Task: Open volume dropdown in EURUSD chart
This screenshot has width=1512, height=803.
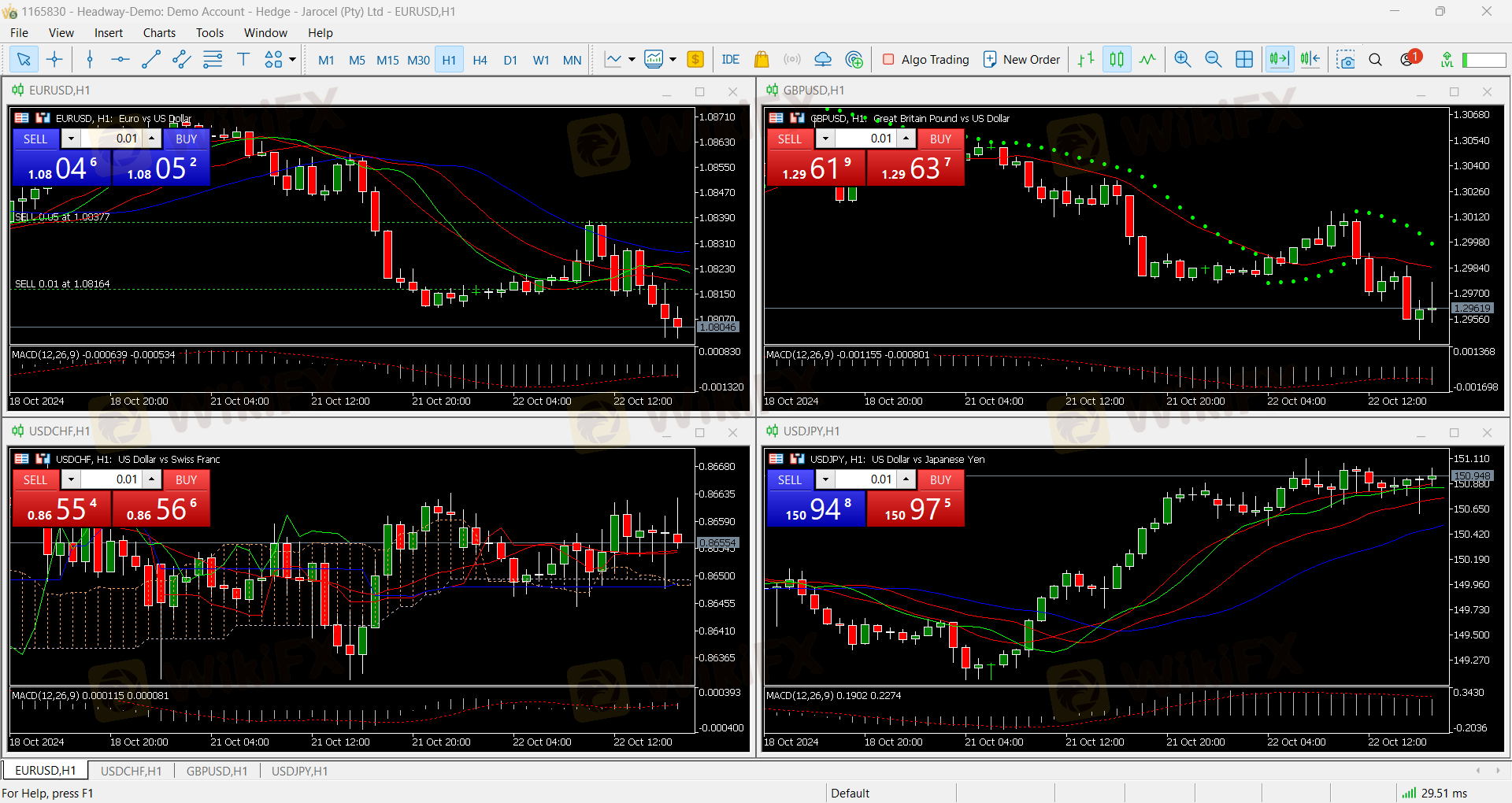Action: point(71,139)
